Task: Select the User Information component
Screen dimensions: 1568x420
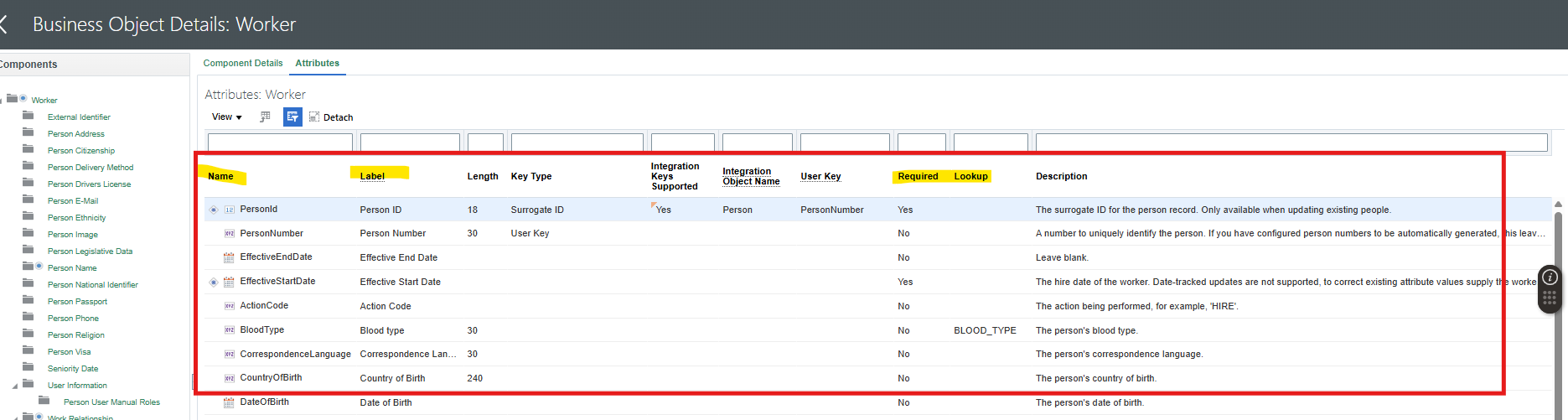Action: click(x=77, y=386)
